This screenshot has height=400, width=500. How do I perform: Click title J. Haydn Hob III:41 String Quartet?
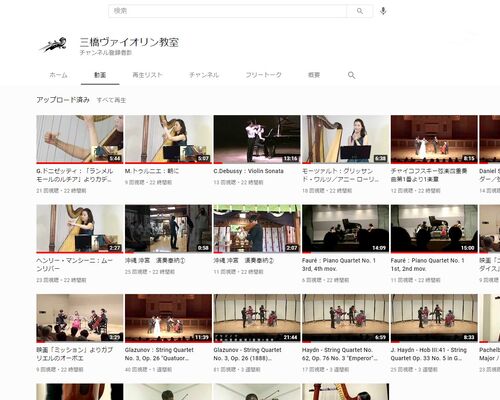click(429, 354)
